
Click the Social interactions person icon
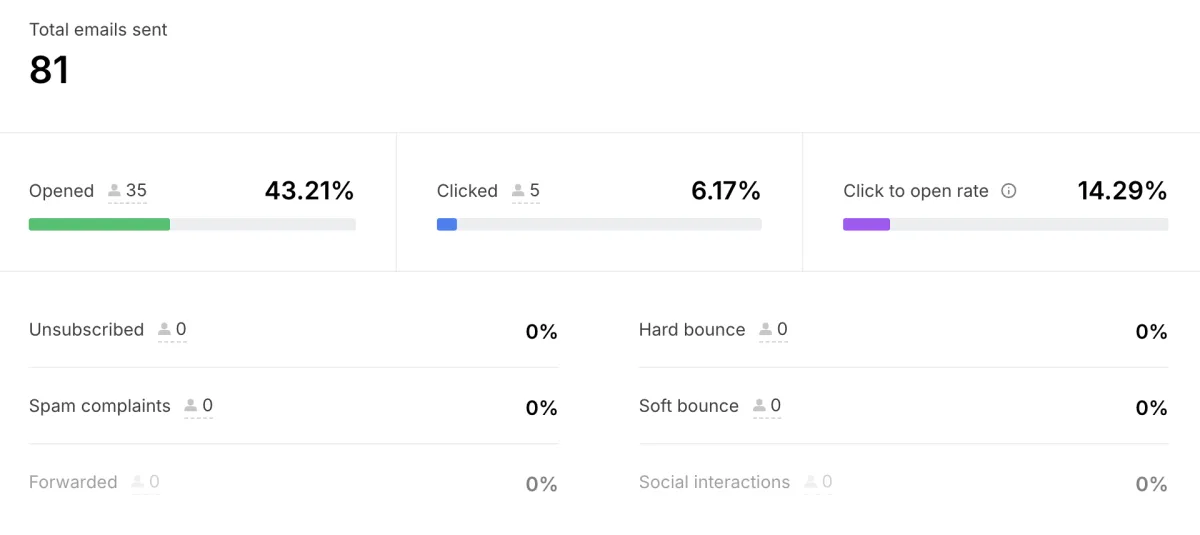pos(810,482)
